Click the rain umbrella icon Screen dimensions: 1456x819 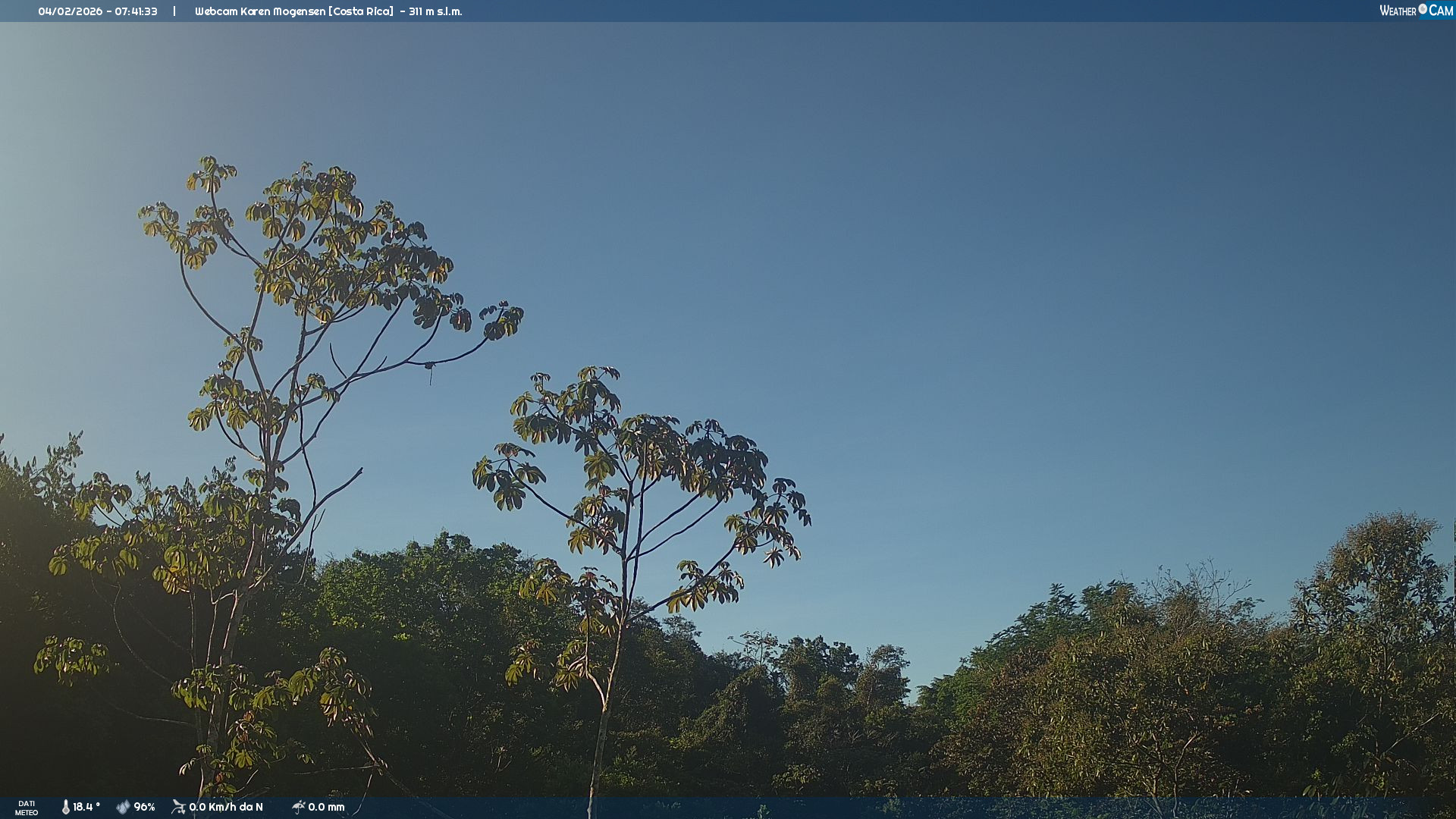pyautogui.click(x=298, y=807)
